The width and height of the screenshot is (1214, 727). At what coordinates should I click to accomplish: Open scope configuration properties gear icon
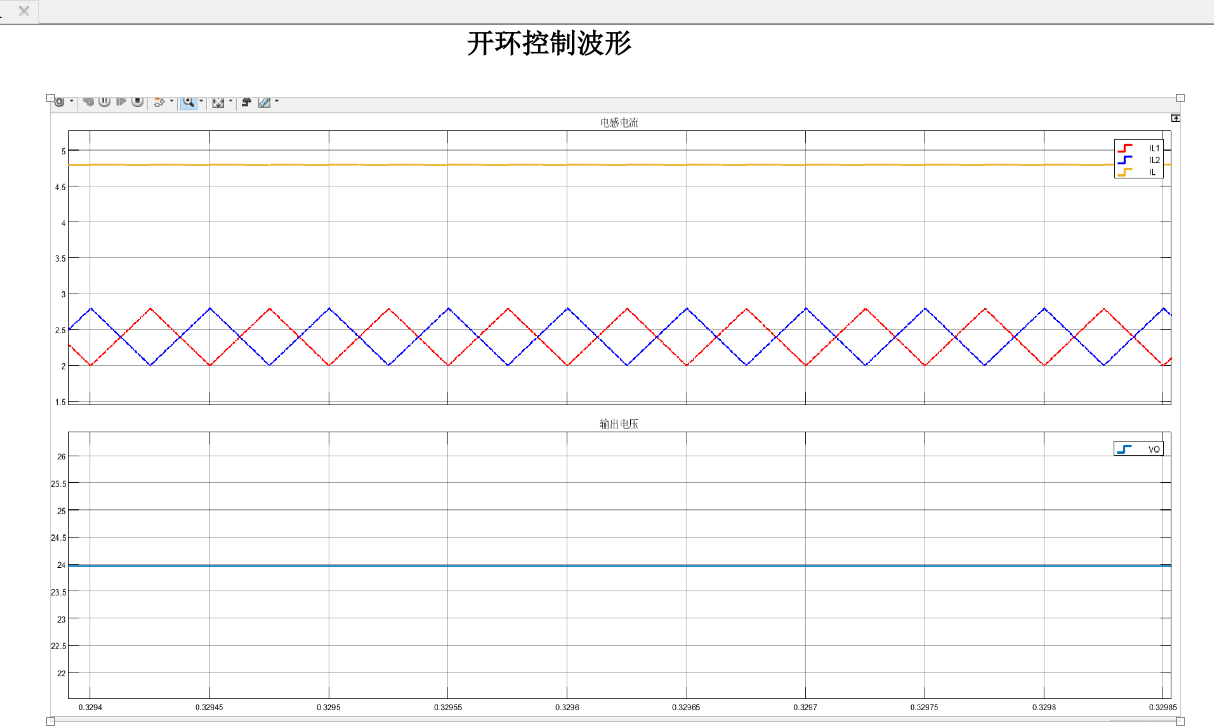point(60,102)
